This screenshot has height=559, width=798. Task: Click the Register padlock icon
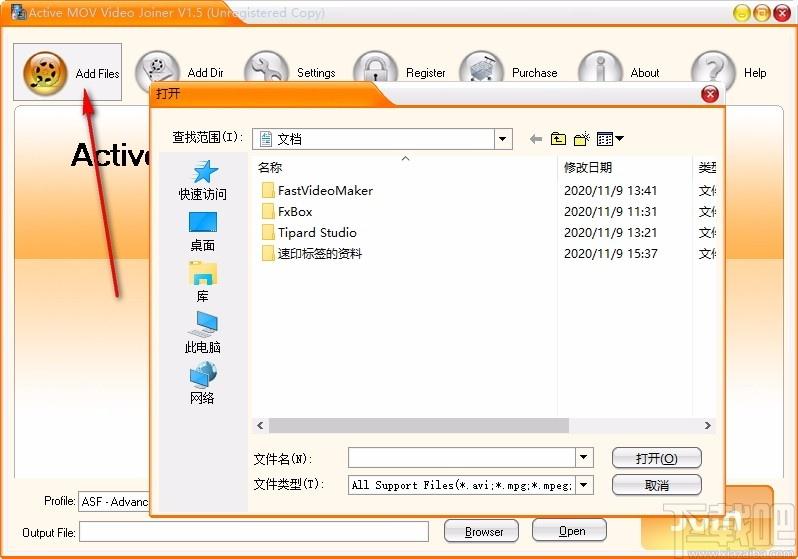point(375,68)
